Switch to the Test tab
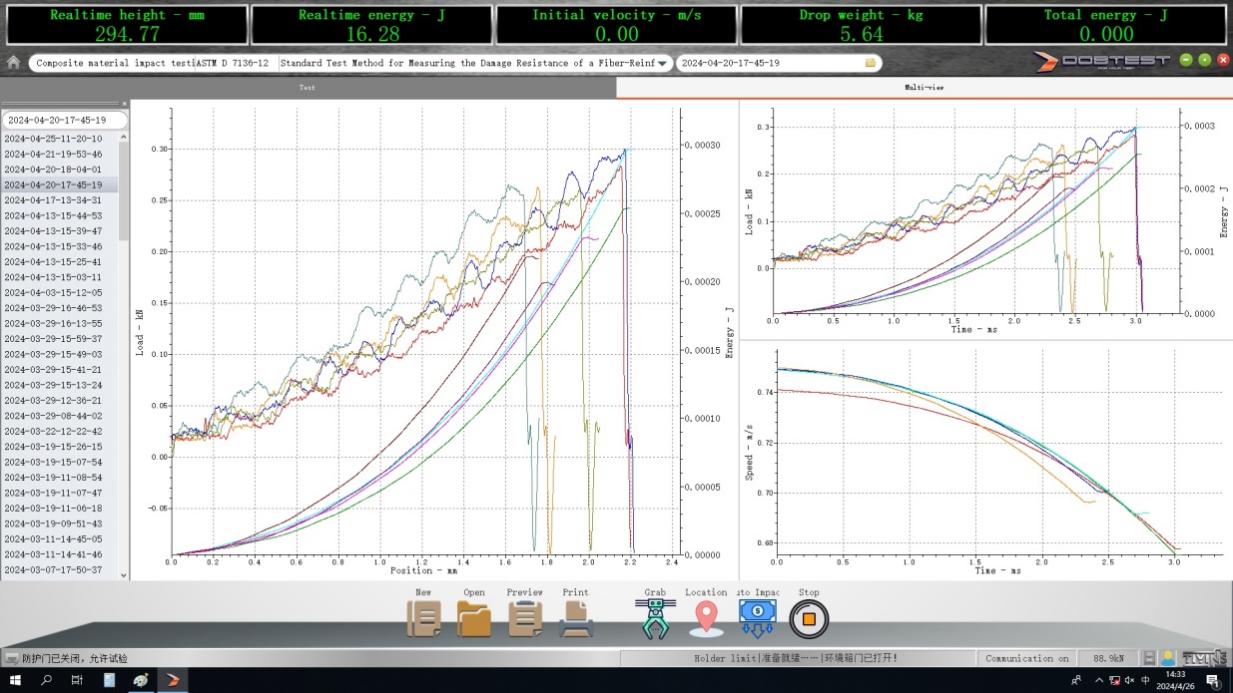Viewport: 1233px width, 693px height. click(308, 88)
